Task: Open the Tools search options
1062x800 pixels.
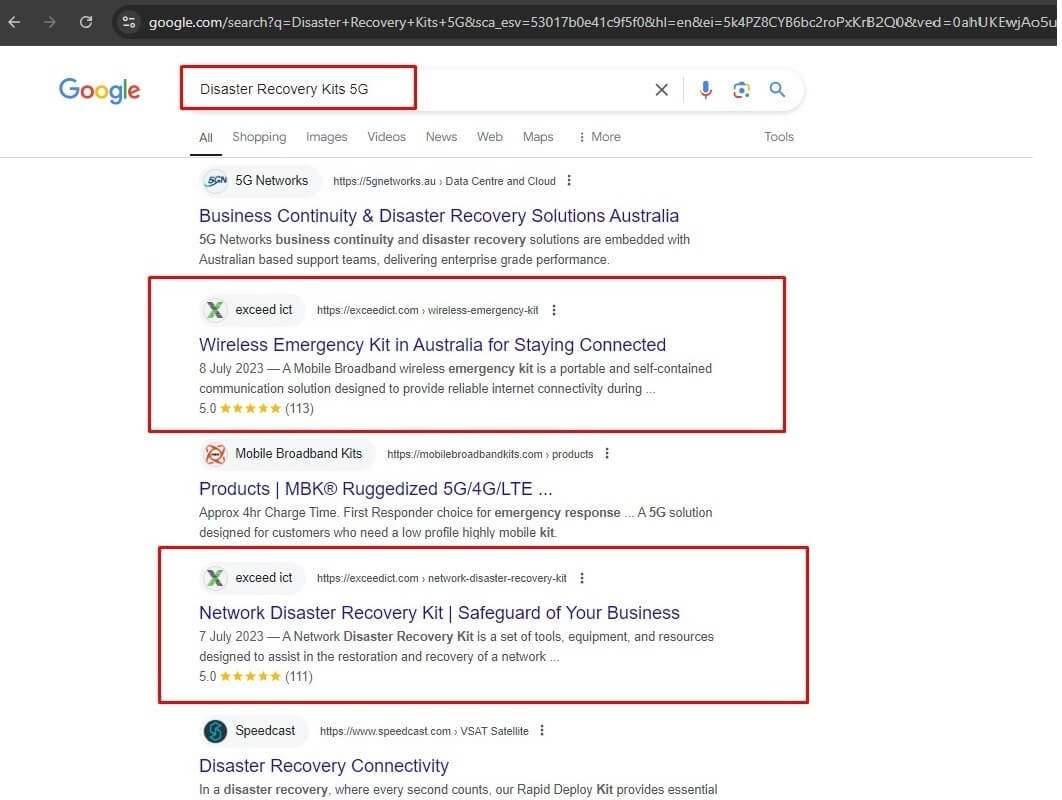Action: (x=779, y=137)
